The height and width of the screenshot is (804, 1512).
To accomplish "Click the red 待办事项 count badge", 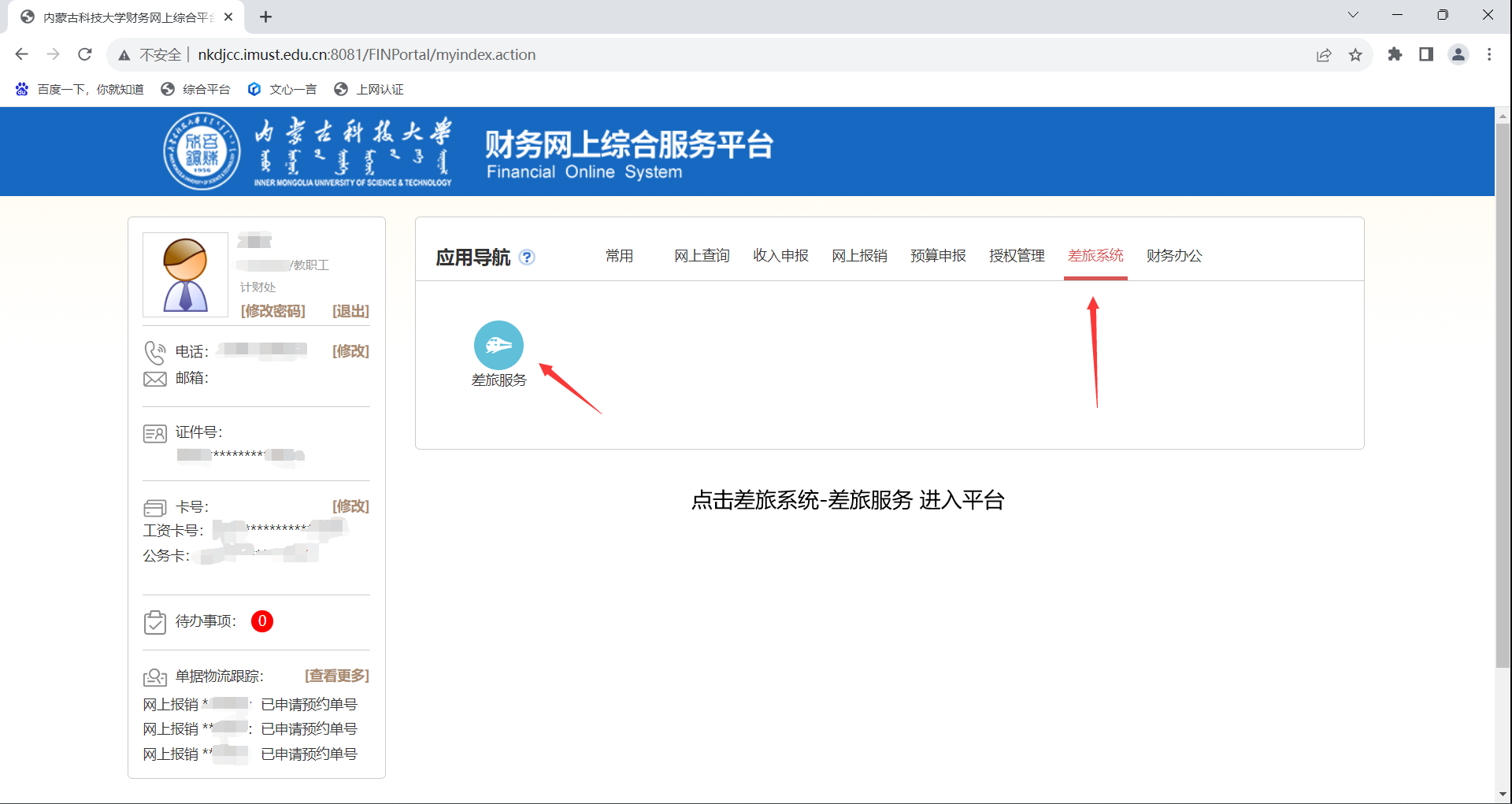I will click(262, 621).
